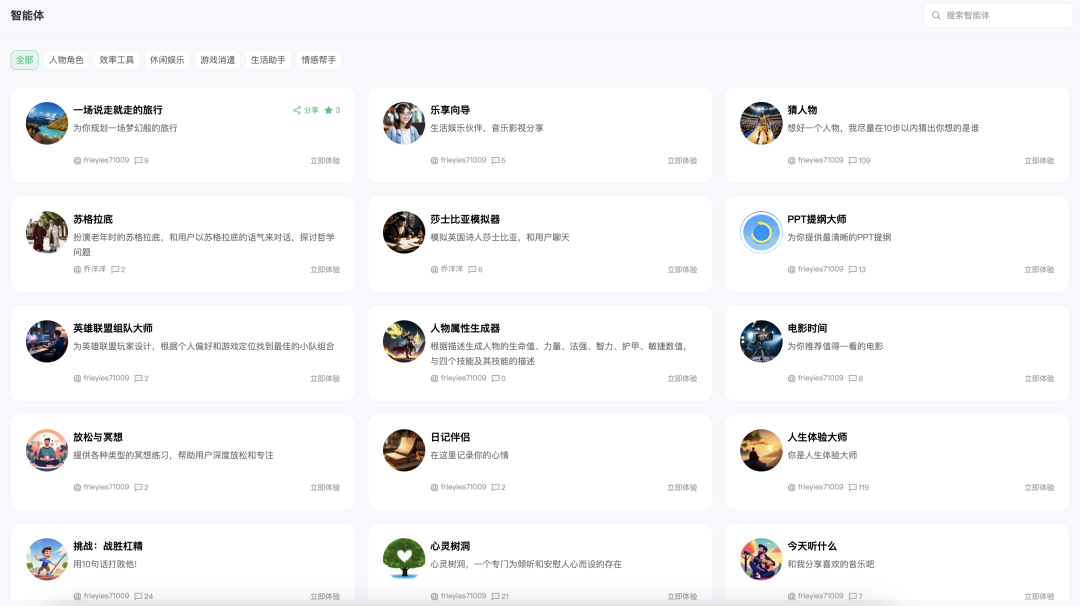Image resolution: width=1080 pixels, height=606 pixels.
Task: Click the comment icon on 猜人物 card
Action: pos(853,160)
